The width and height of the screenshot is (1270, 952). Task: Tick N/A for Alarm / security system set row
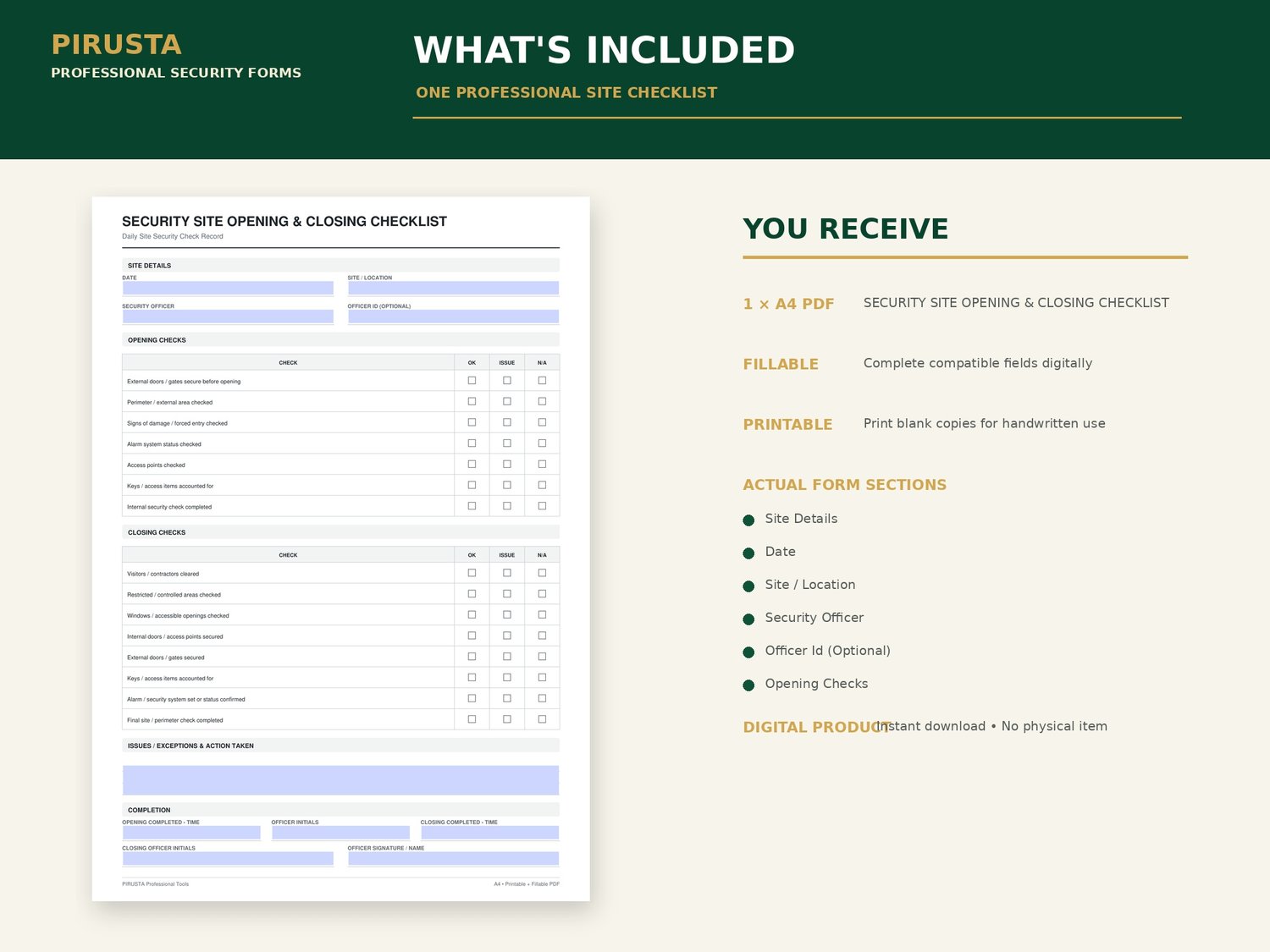coord(542,698)
